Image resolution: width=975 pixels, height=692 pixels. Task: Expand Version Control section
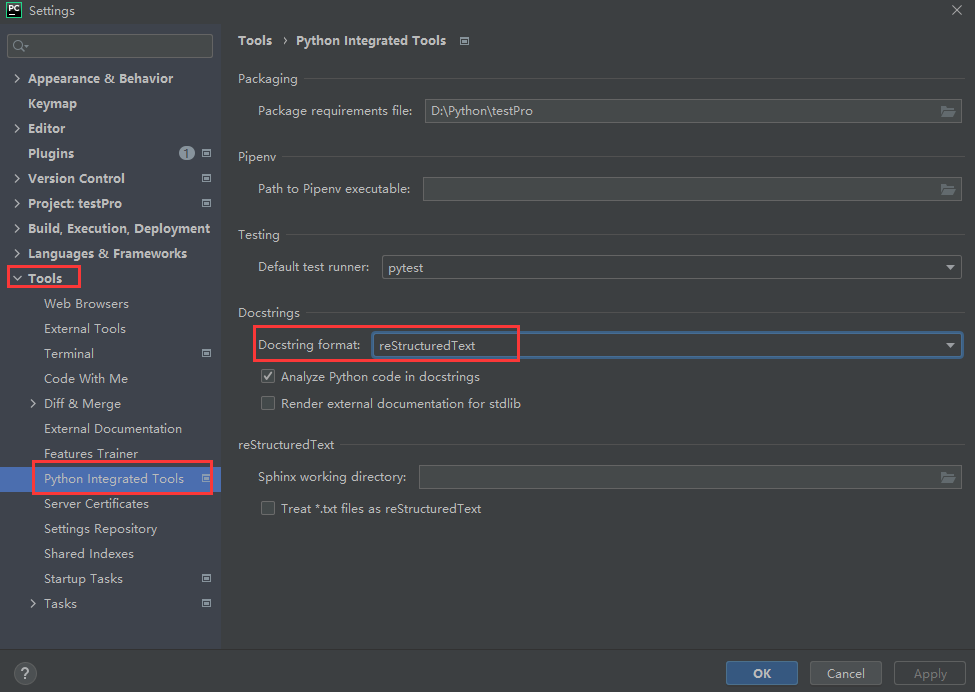[x=17, y=178]
